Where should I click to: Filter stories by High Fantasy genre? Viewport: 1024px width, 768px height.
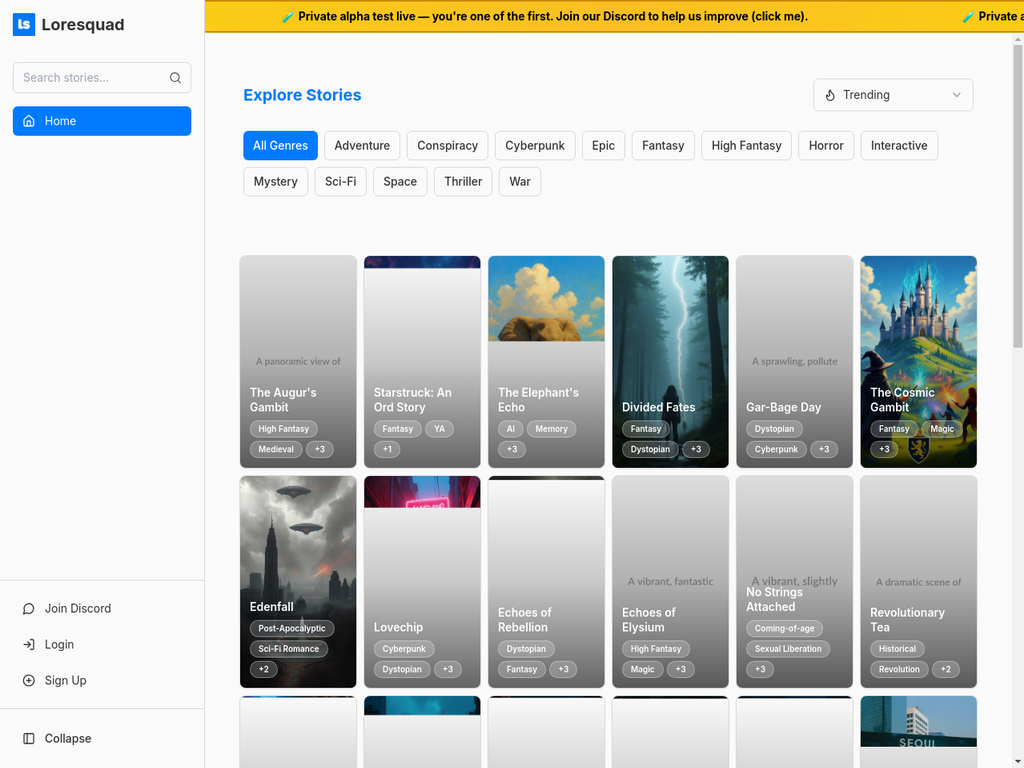point(746,145)
